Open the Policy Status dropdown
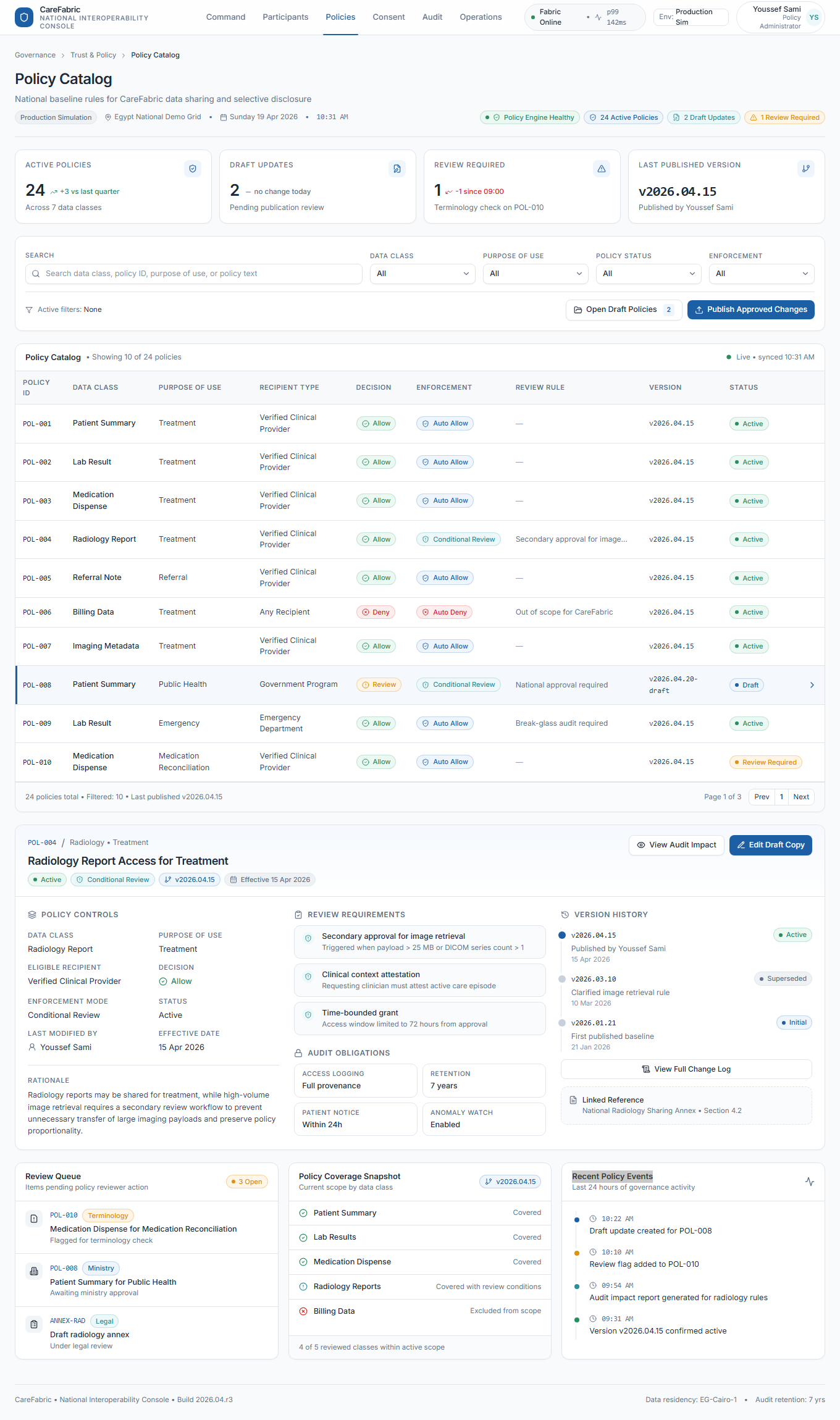Screen dimensions: 840x1420 click(649, 274)
